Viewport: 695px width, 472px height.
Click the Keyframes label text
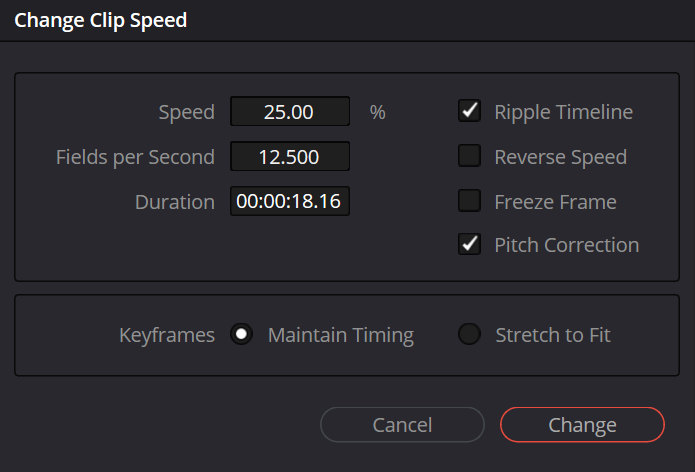(x=167, y=335)
